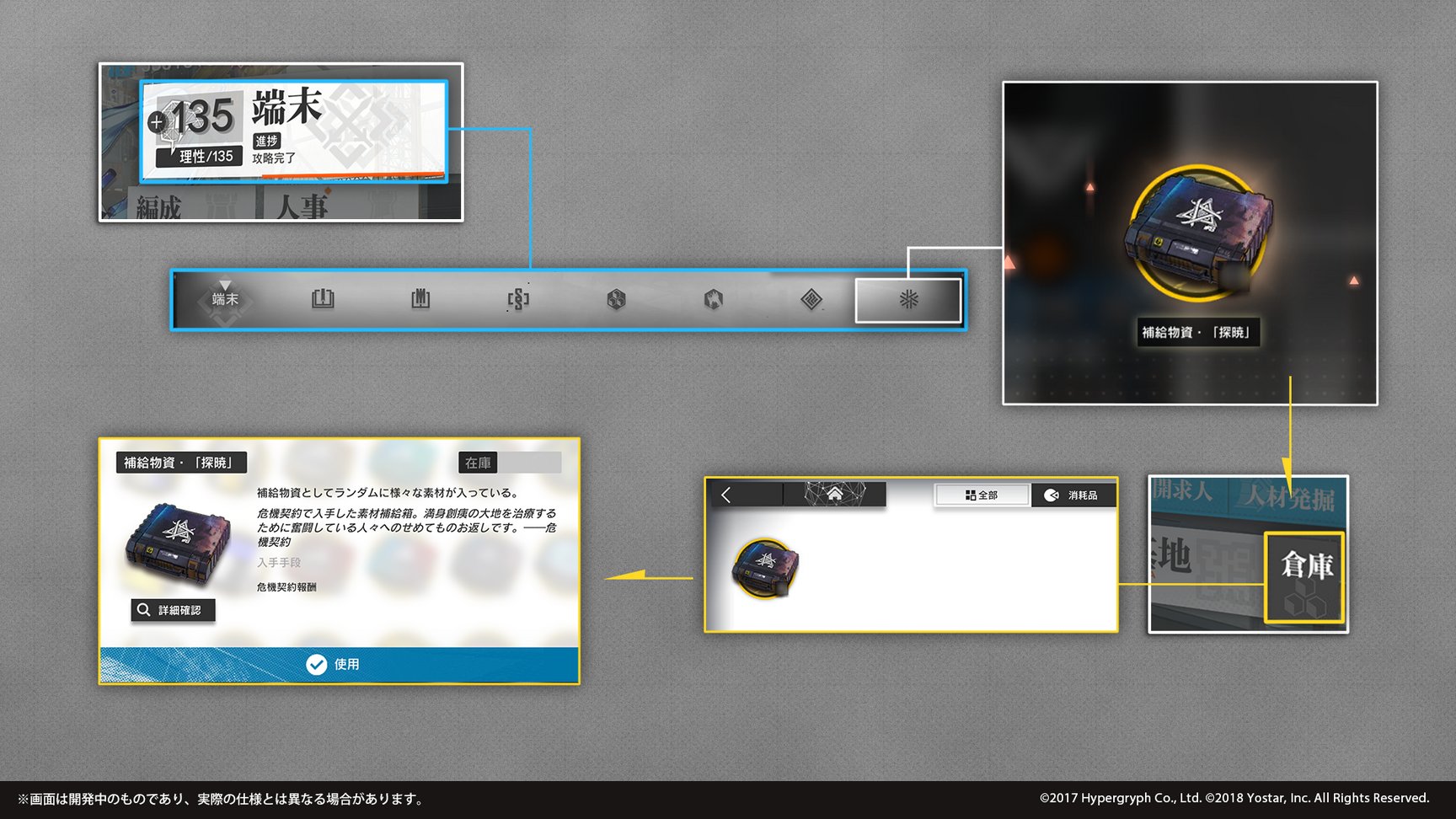The width and height of the screenshot is (1456, 819).
Task: Open the diamond maze icon in the navigation bar
Action: 811,299
